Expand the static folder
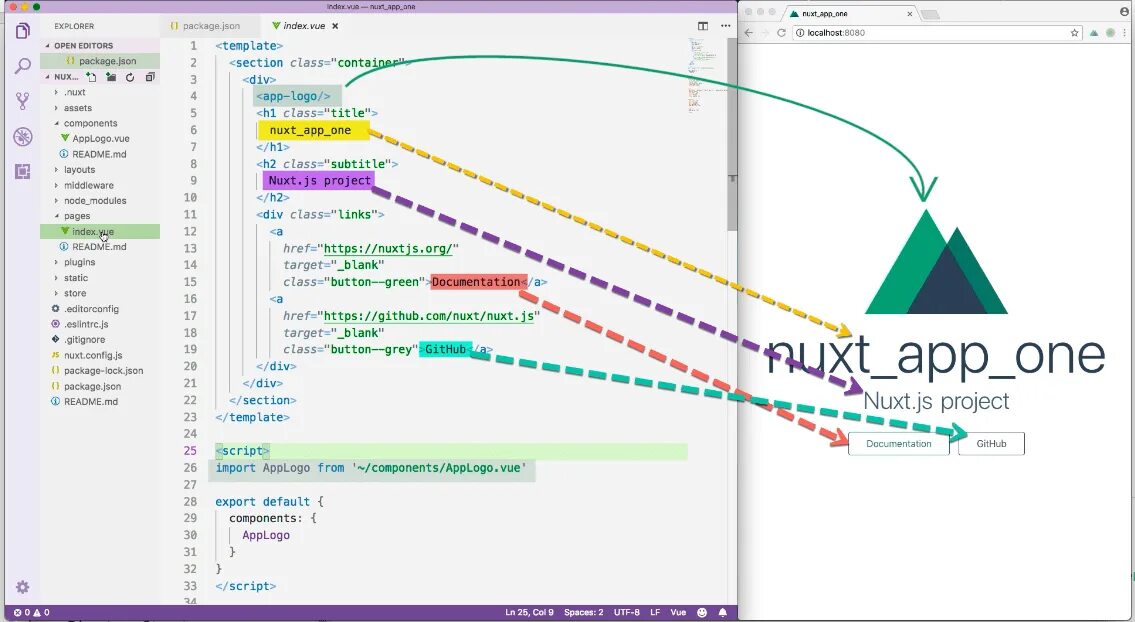1135x622 pixels. [75, 278]
